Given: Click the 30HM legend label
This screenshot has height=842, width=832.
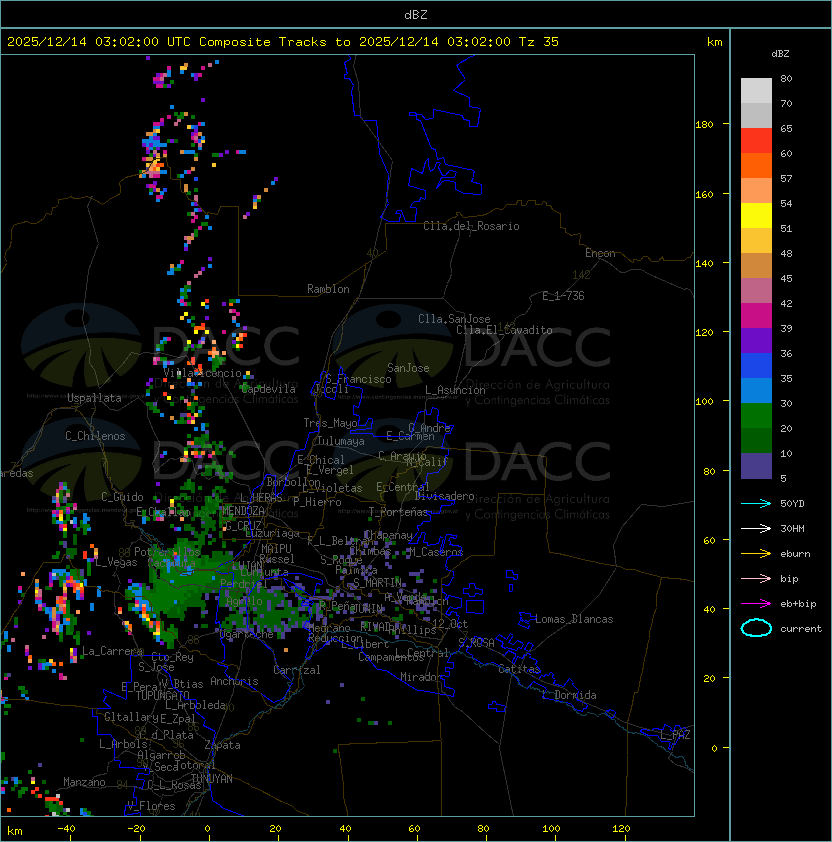Looking at the screenshot, I should click(792, 528).
